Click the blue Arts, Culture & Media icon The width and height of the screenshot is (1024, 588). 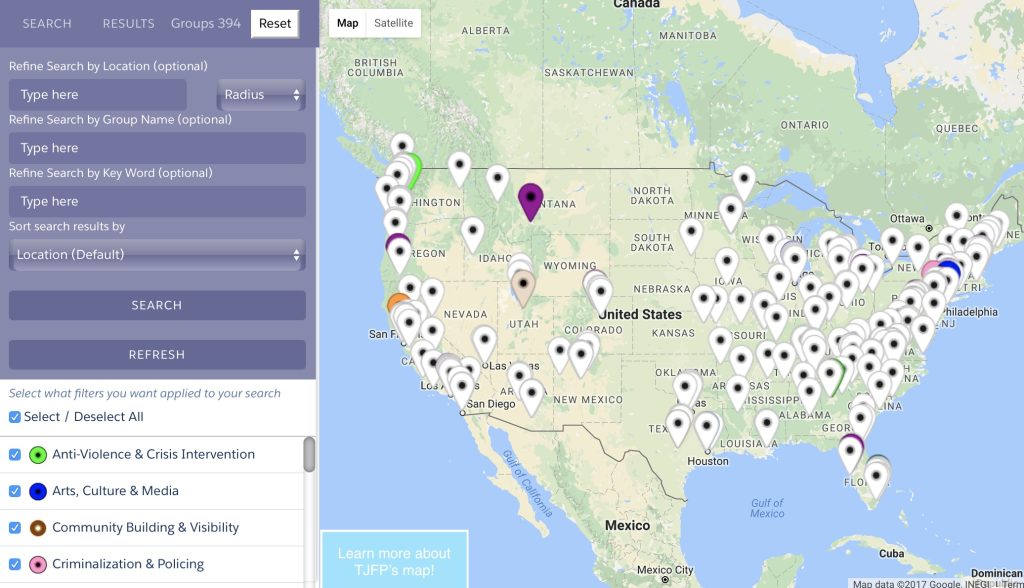pos(38,491)
